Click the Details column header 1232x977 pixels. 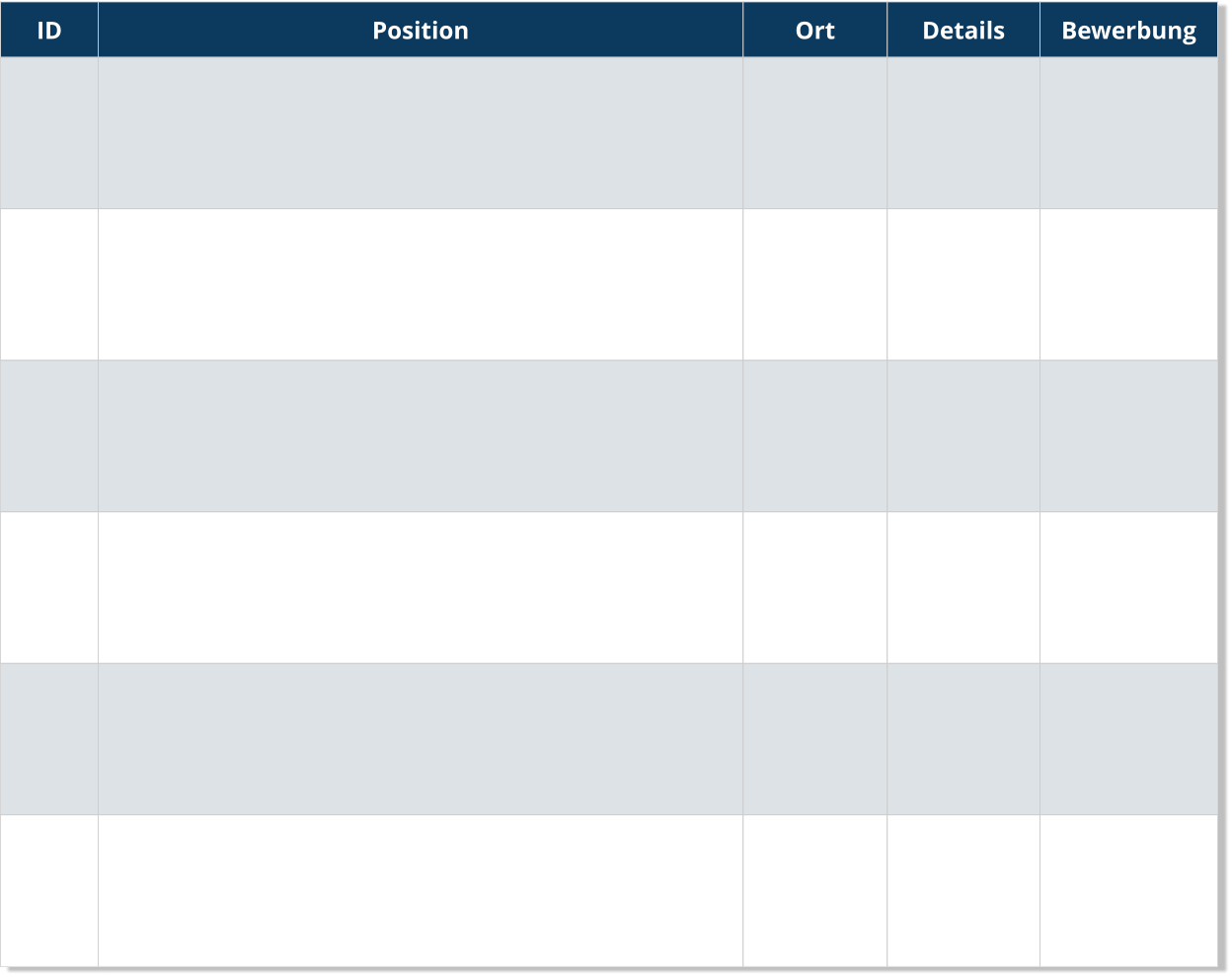962,31
